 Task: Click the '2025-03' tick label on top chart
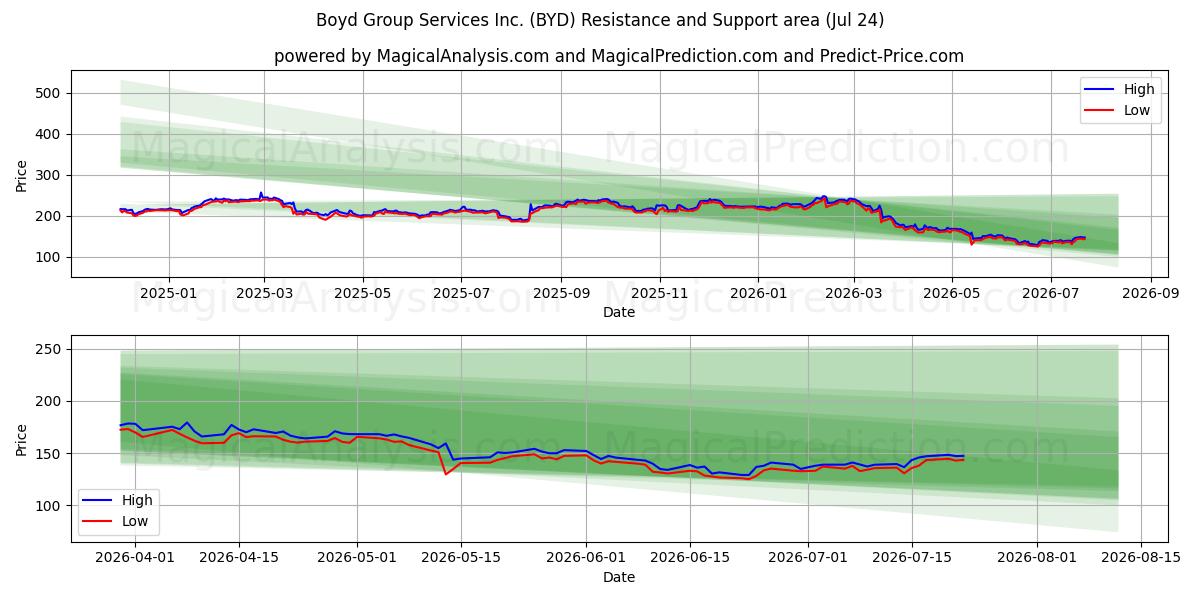pos(264,295)
